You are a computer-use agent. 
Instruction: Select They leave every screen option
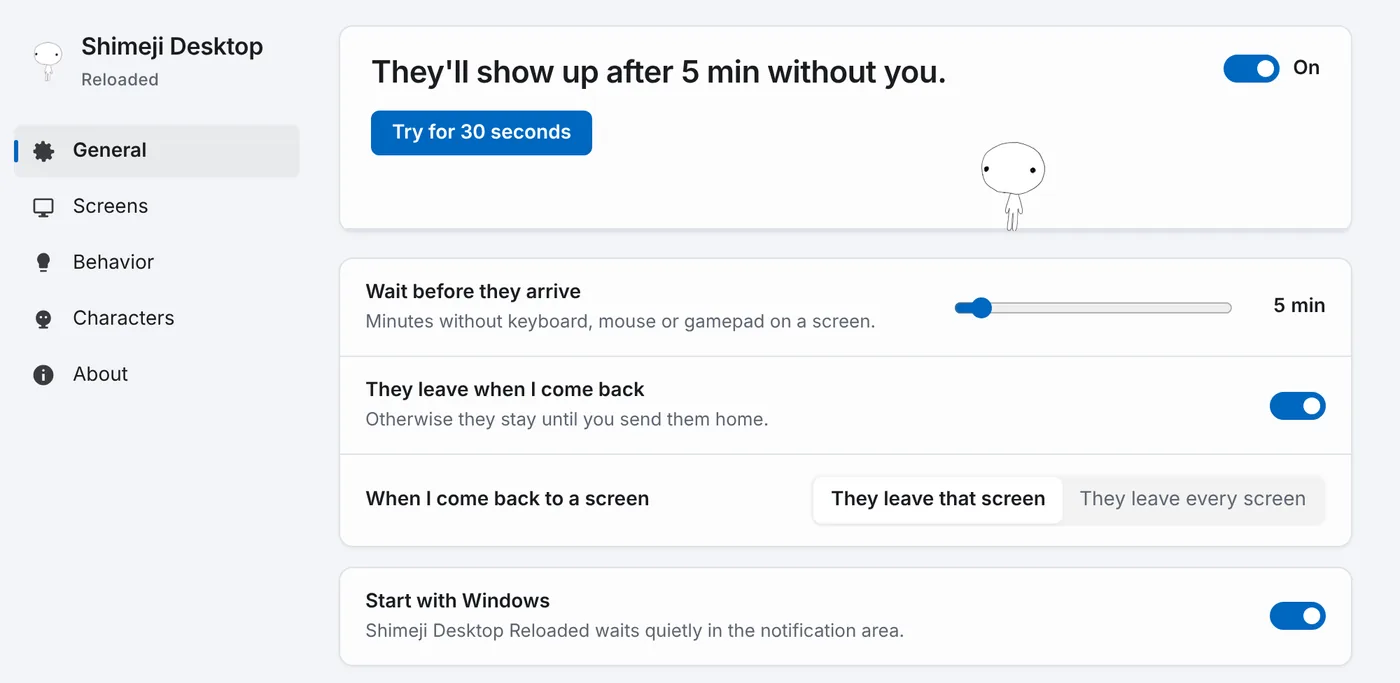point(1192,499)
